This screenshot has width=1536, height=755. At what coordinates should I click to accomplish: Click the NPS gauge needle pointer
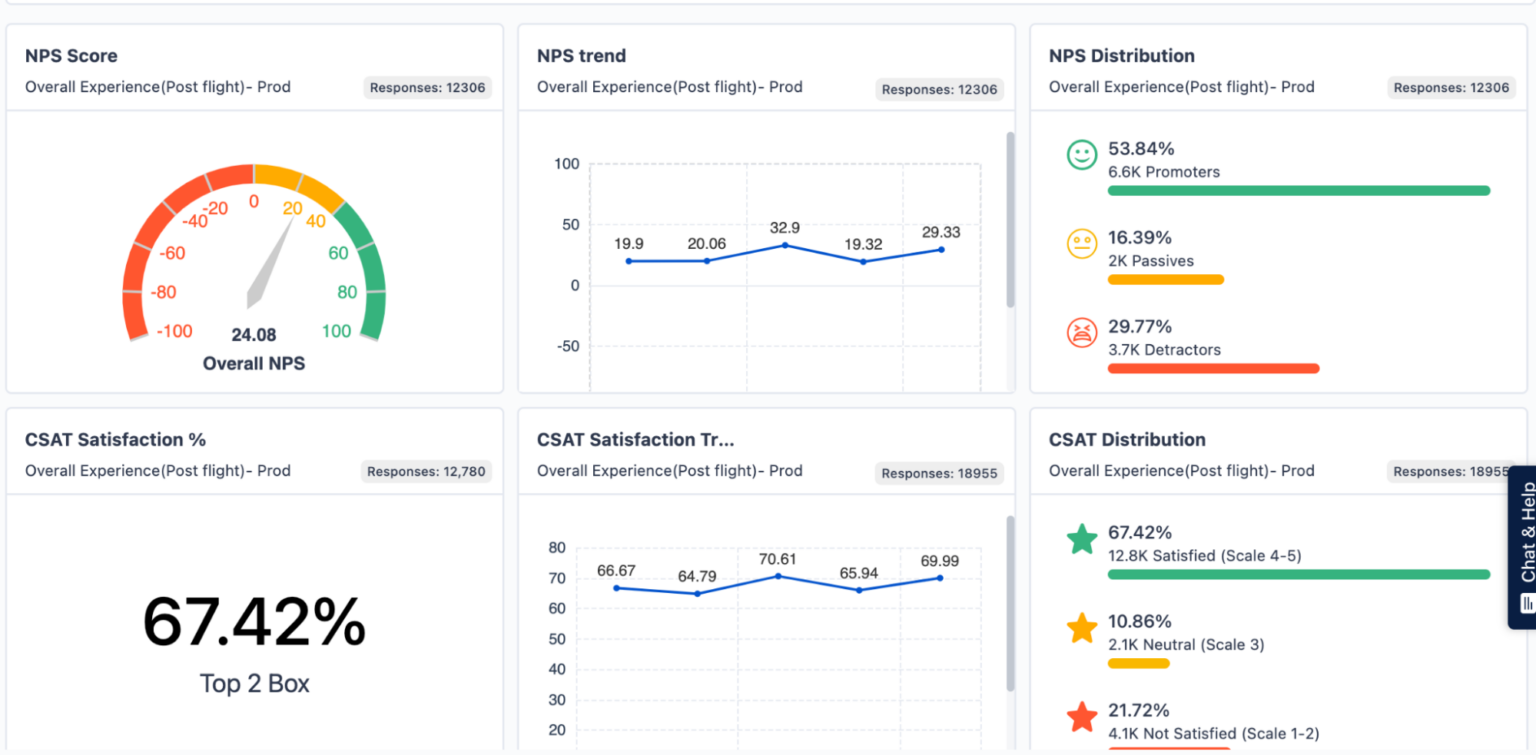click(x=268, y=265)
